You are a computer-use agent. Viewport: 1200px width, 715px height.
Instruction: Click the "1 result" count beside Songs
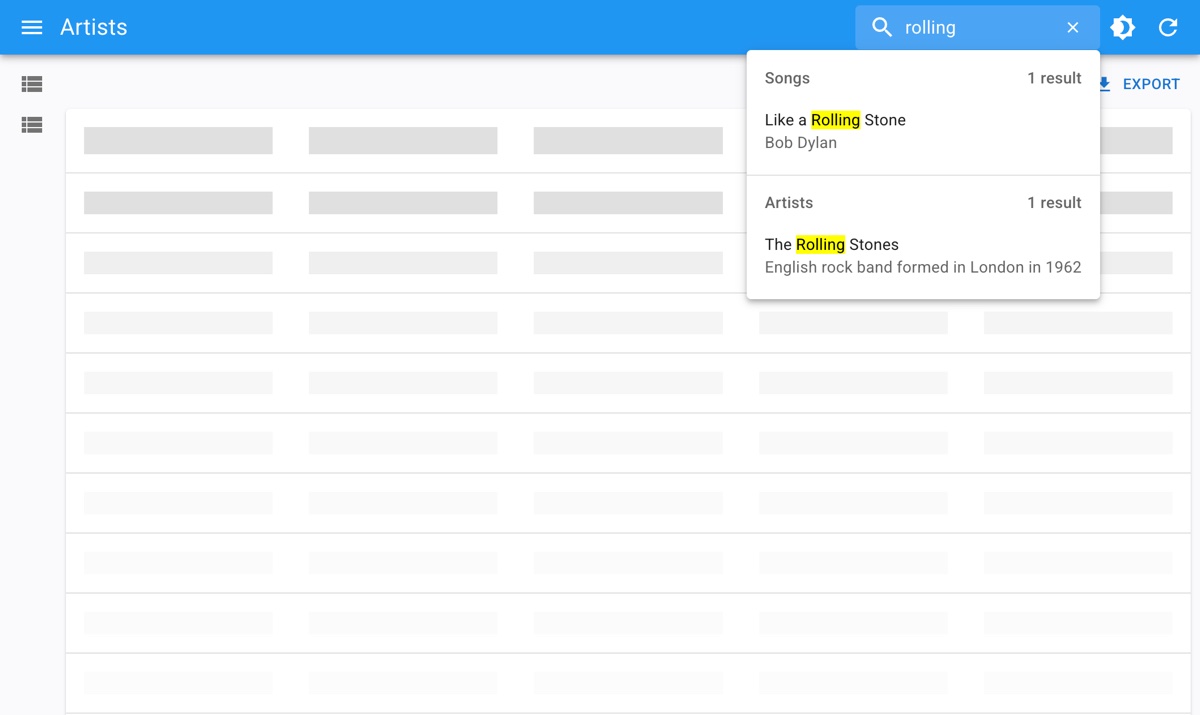1054,78
